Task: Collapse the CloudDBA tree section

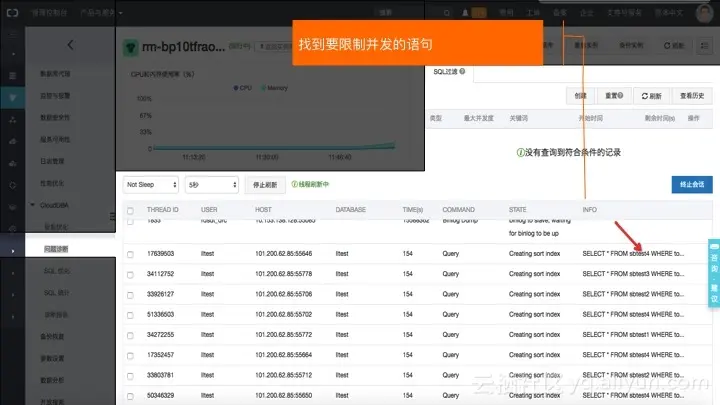Action: tap(33, 205)
